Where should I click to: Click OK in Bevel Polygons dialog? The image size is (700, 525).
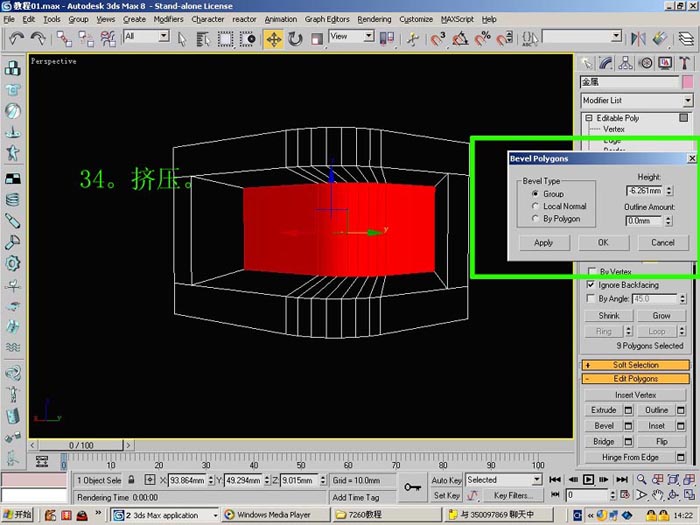tap(604, 242)
